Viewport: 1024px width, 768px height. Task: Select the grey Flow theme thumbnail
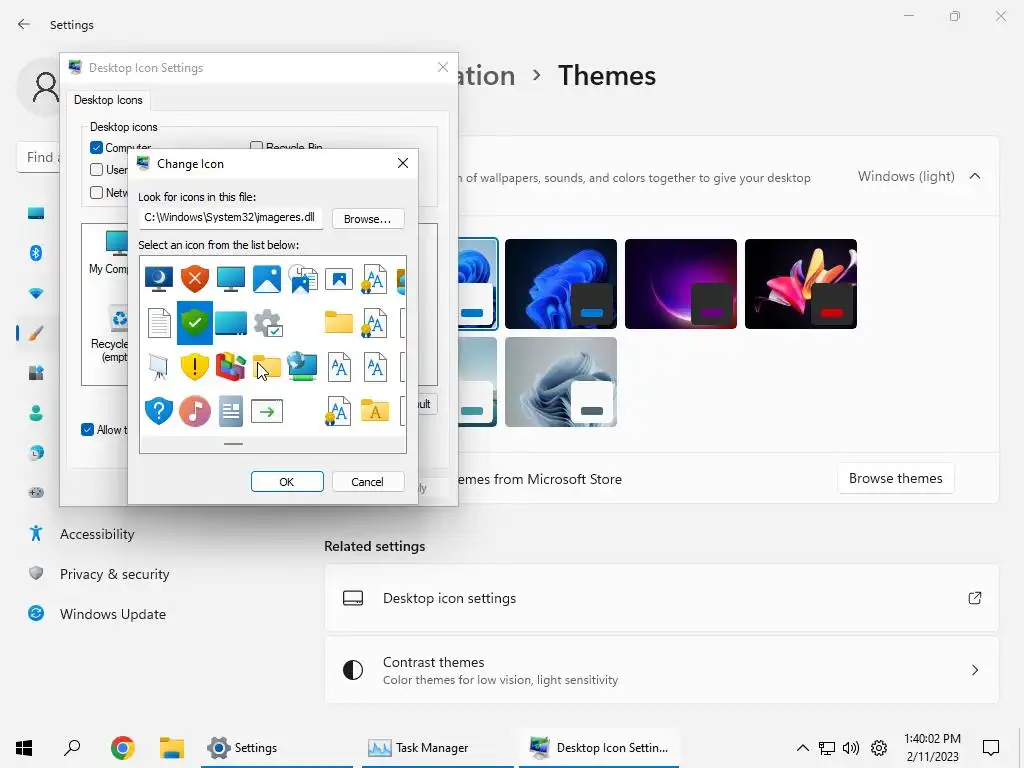(x=561, y=382)
